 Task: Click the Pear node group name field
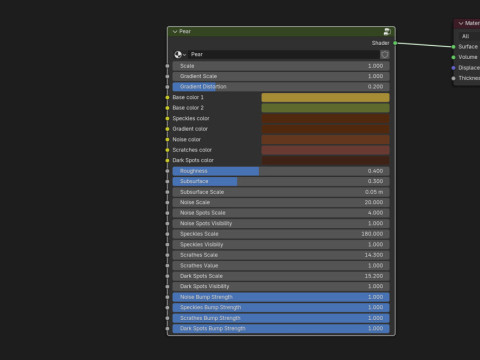[284, 54]
